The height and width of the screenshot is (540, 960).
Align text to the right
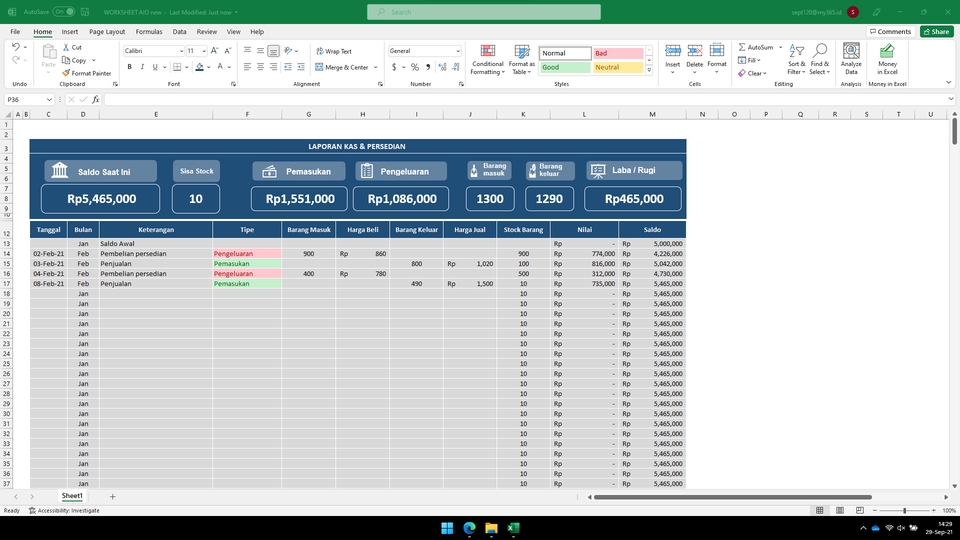pos(273,67)
